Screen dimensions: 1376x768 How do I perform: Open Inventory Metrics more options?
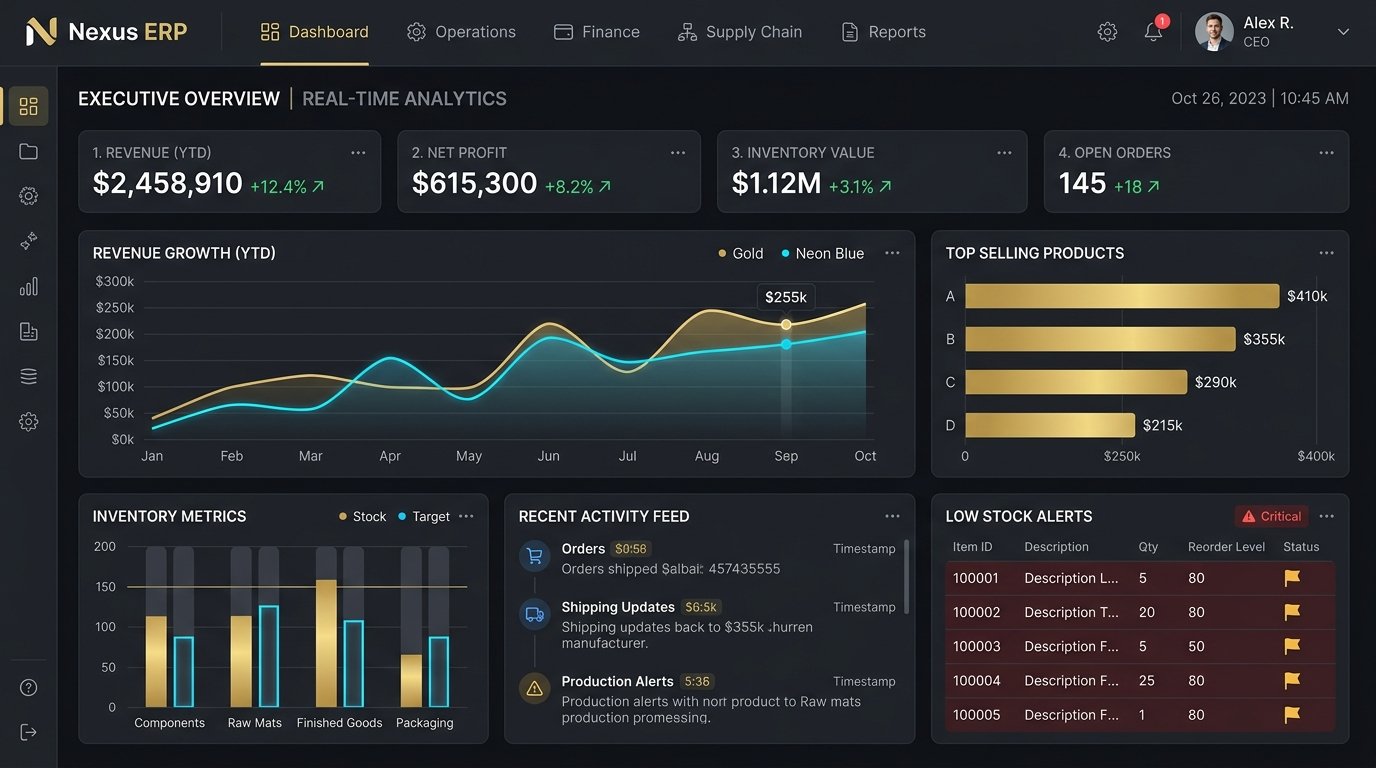click(466, 516)
